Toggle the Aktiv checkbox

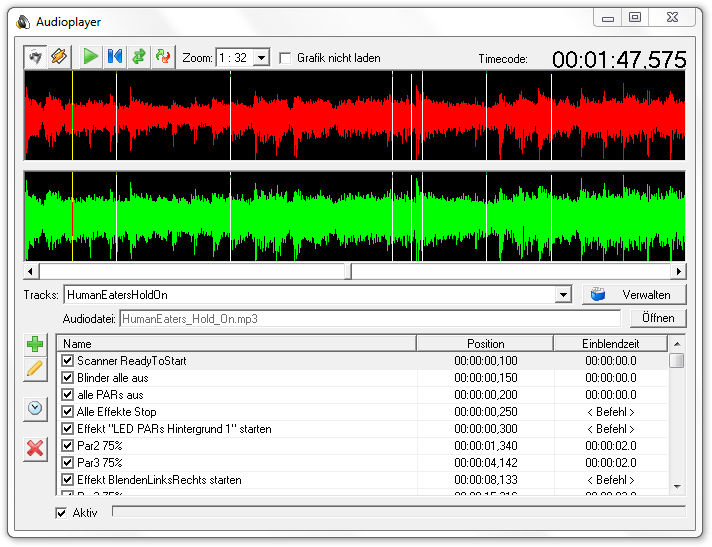click(x=62, y=513)
